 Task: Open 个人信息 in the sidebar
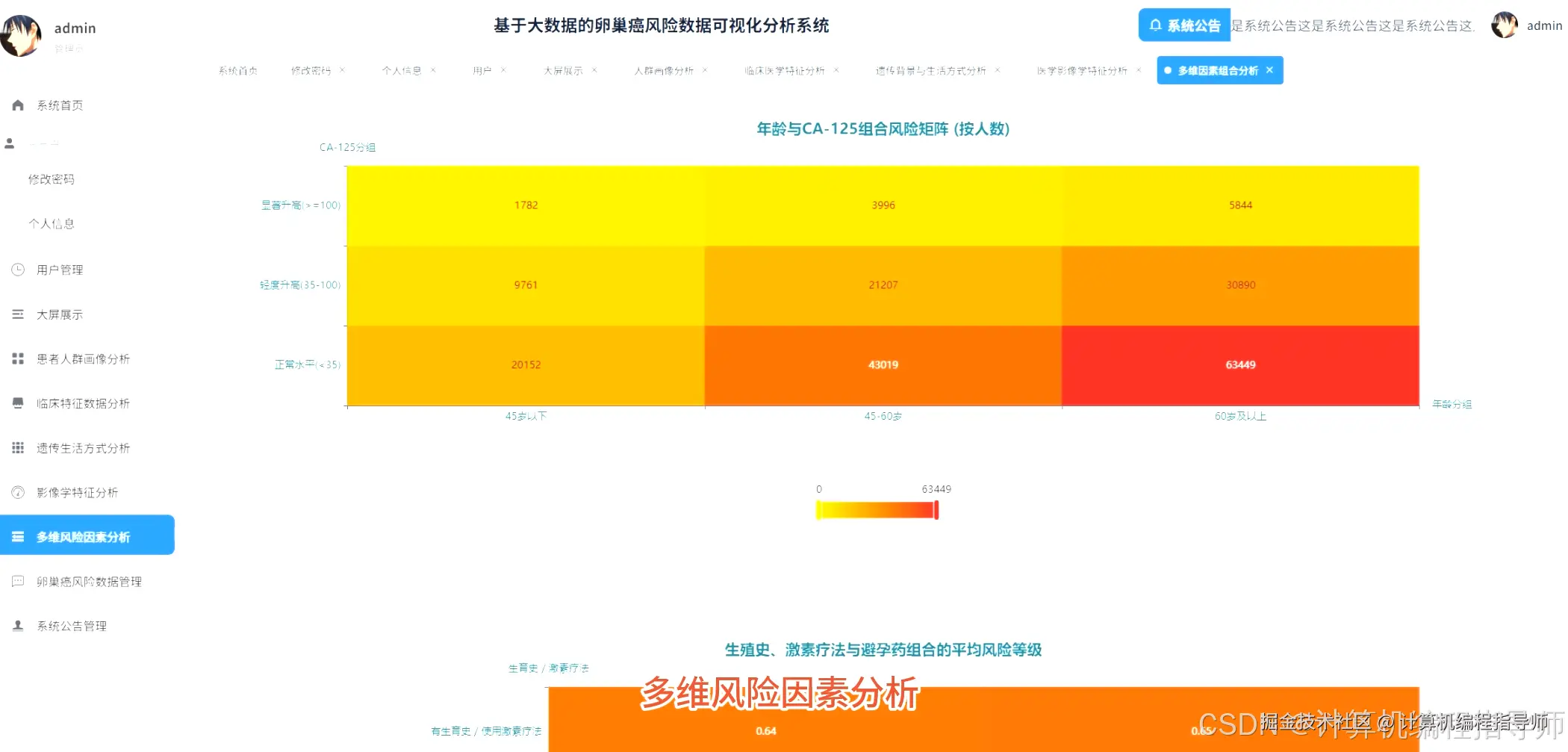tap(52, 223)
